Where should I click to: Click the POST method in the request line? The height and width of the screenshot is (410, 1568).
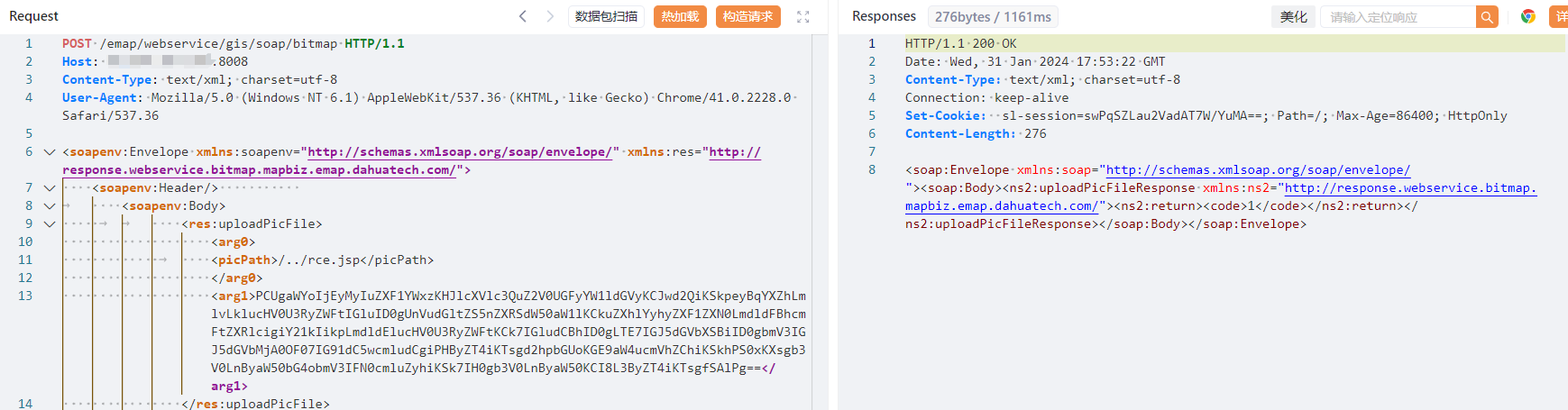pyautogui.click(x=77, y=43)
